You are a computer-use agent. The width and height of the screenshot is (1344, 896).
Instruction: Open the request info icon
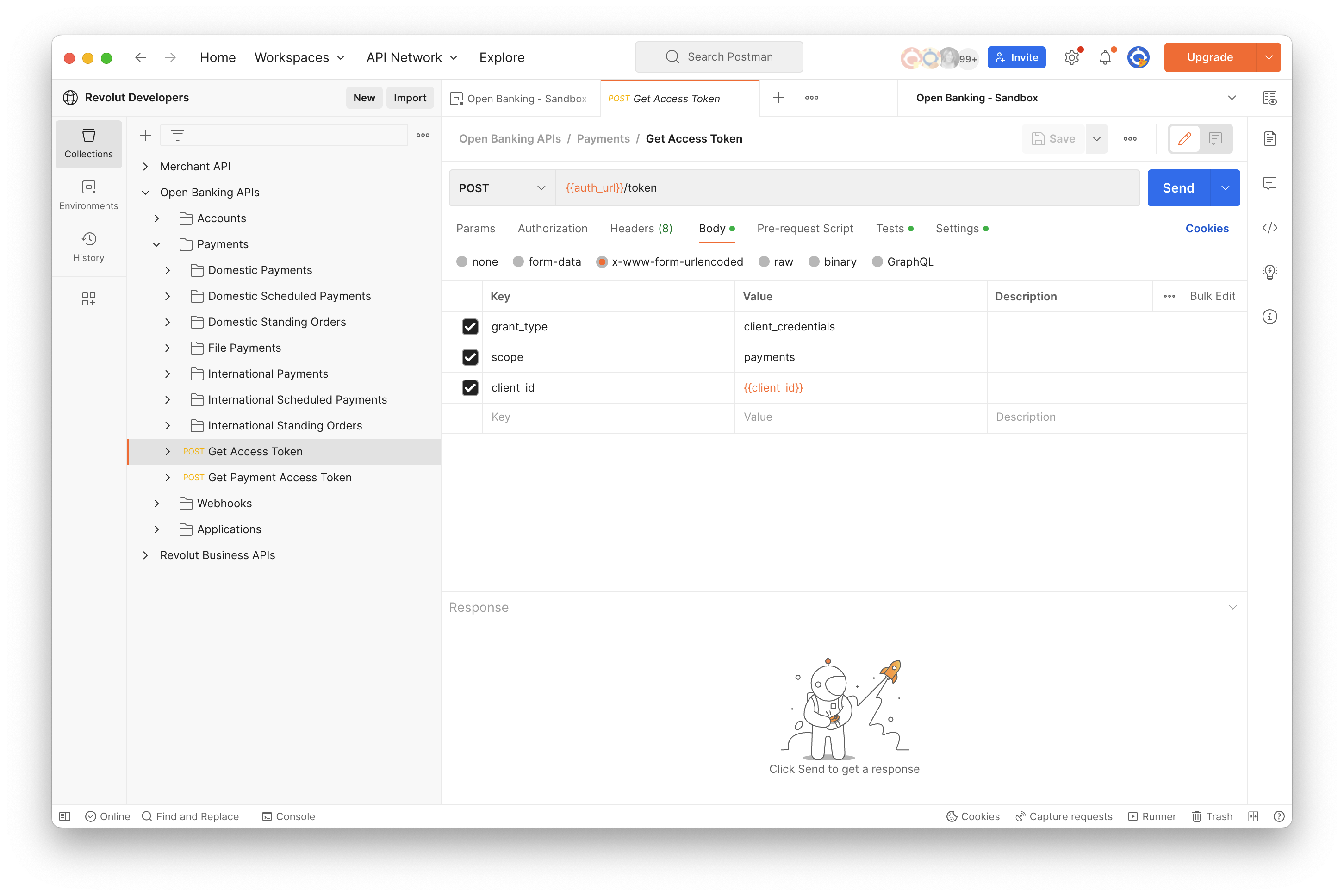1269,317
